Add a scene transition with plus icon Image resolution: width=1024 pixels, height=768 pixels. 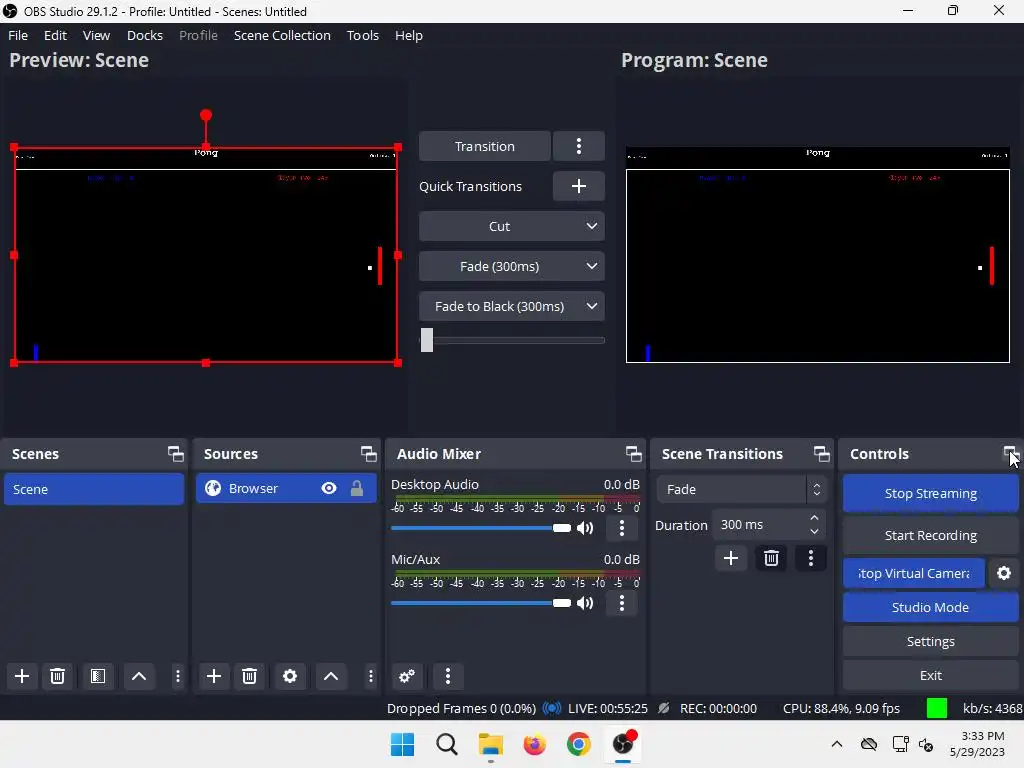pyautogui.click(x=731, y=558)
